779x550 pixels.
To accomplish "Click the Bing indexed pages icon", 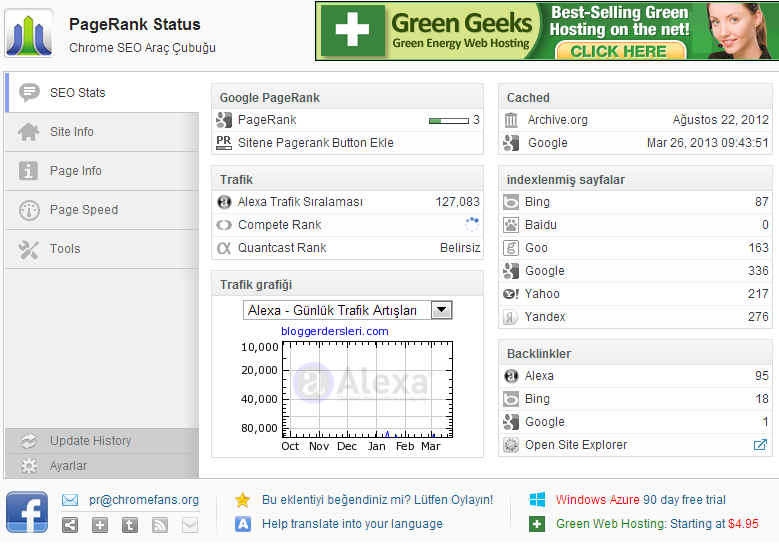I will [x=511, y=202].
